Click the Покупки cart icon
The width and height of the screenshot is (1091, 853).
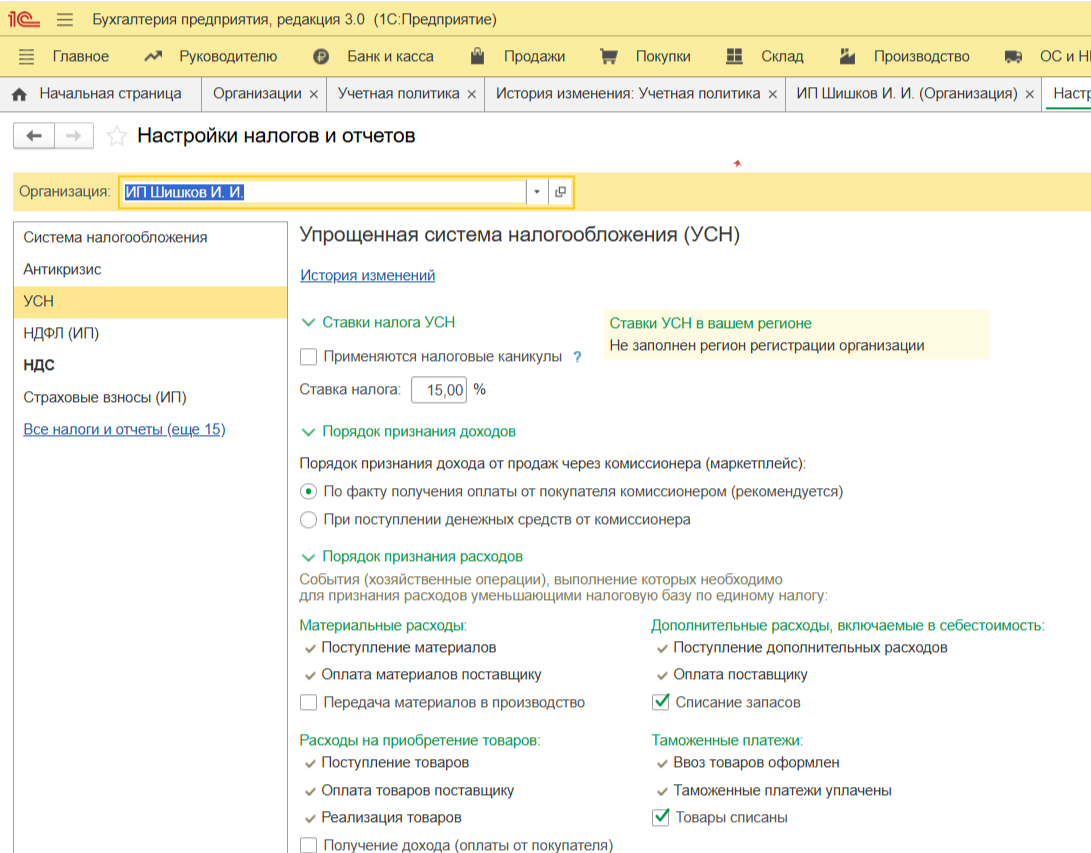pyautogui.click(x=609, y=56)
